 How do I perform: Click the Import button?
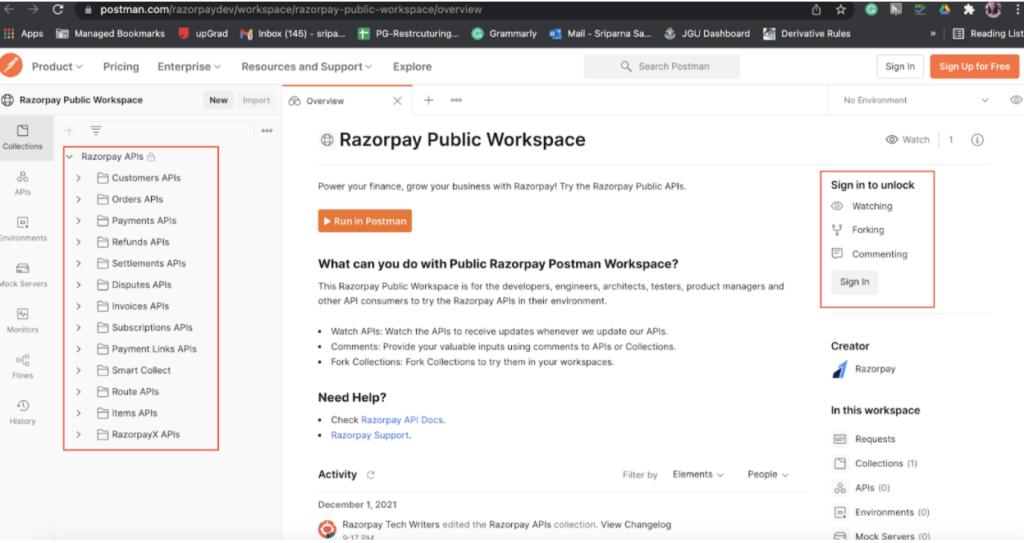coord(256,100)
